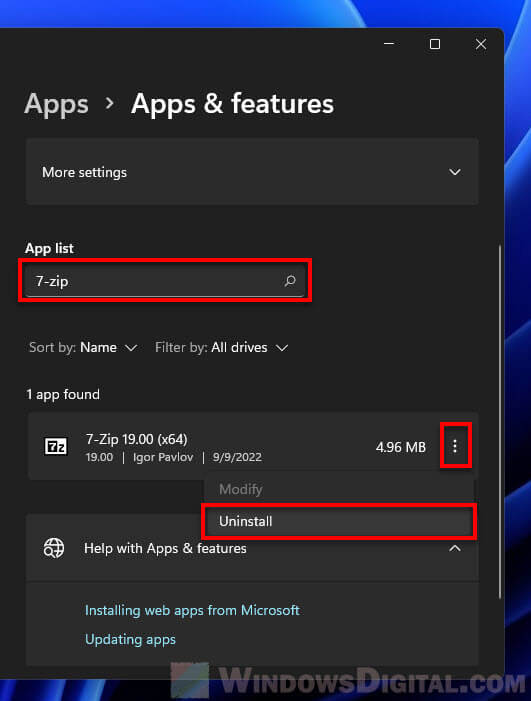Click the 9/9/2022 install date
The width and height of the screenshot is (531, 701).
click(x=237, y=457)
